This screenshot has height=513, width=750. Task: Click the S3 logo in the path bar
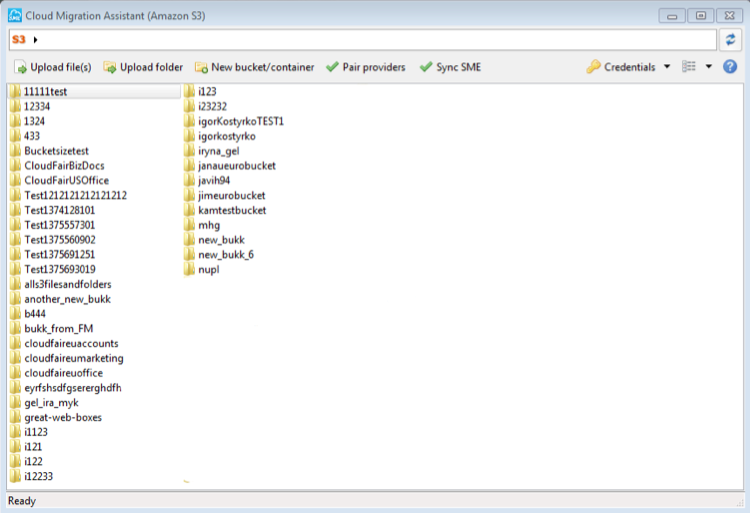pyautogui.click(x=19, y=40)
